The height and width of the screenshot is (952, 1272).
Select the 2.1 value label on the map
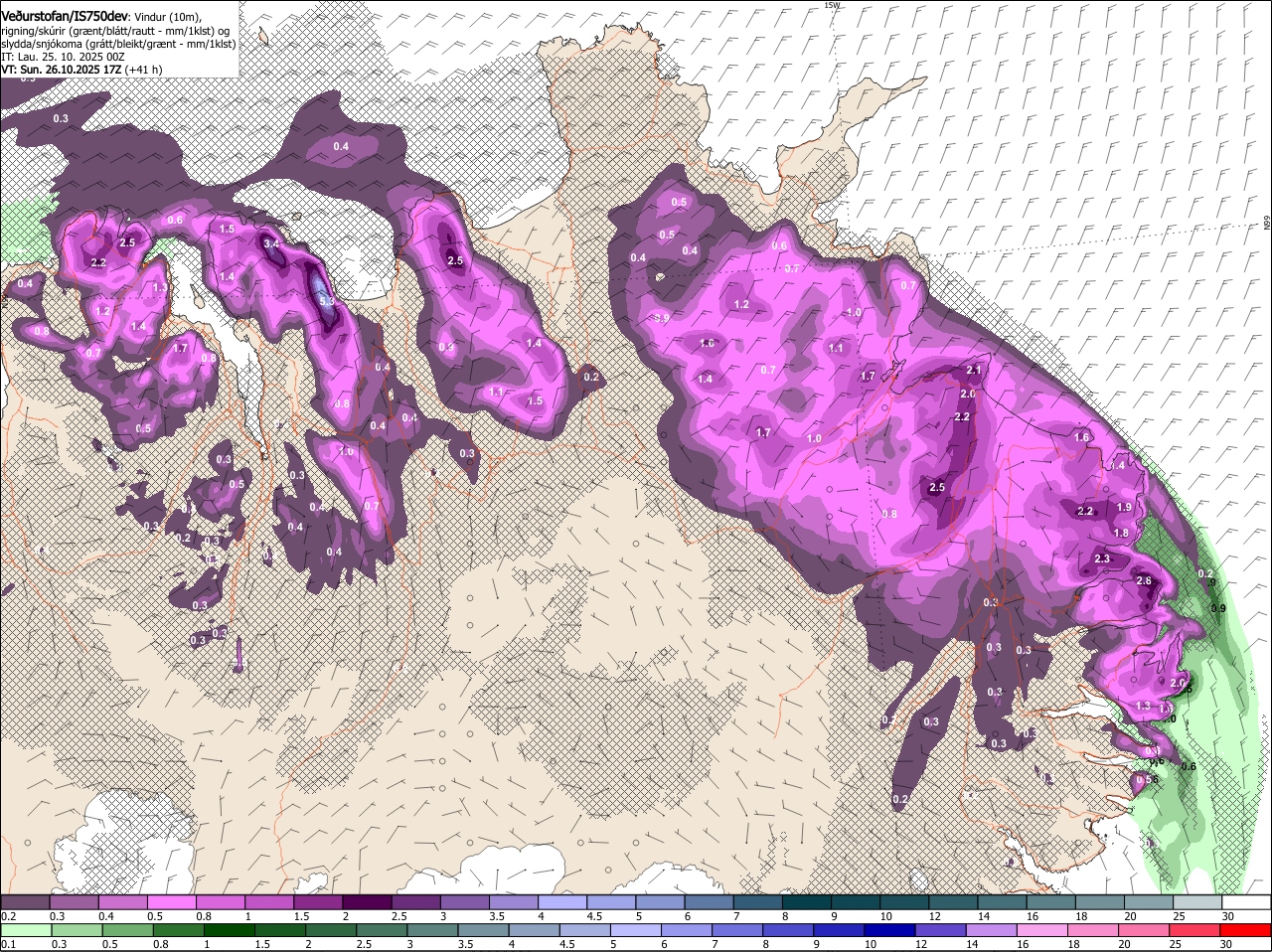tap(974, 371)
